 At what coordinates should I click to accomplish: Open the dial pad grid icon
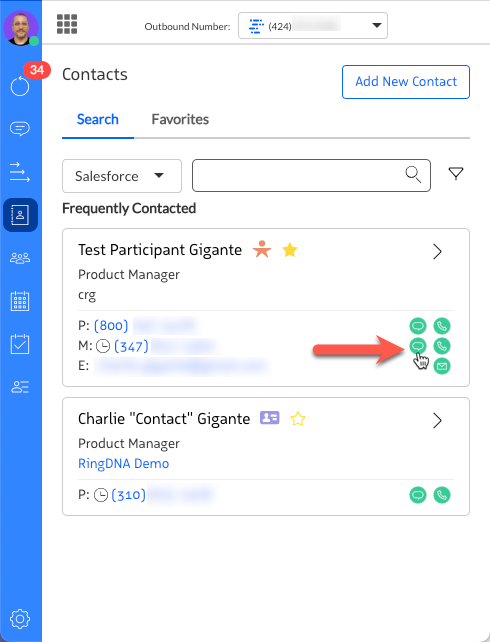click(x=67, y=24)
